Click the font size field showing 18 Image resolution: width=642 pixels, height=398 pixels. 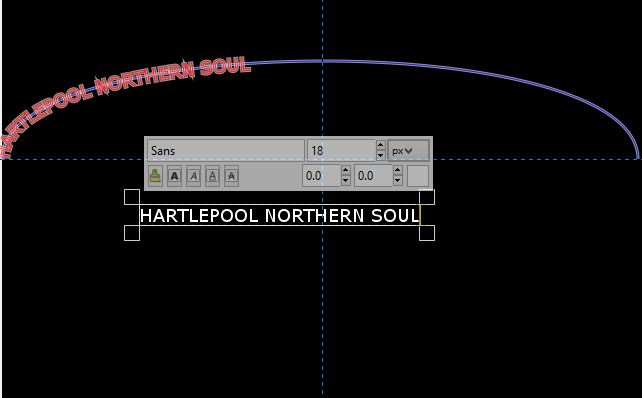click(x=341, y=151)
